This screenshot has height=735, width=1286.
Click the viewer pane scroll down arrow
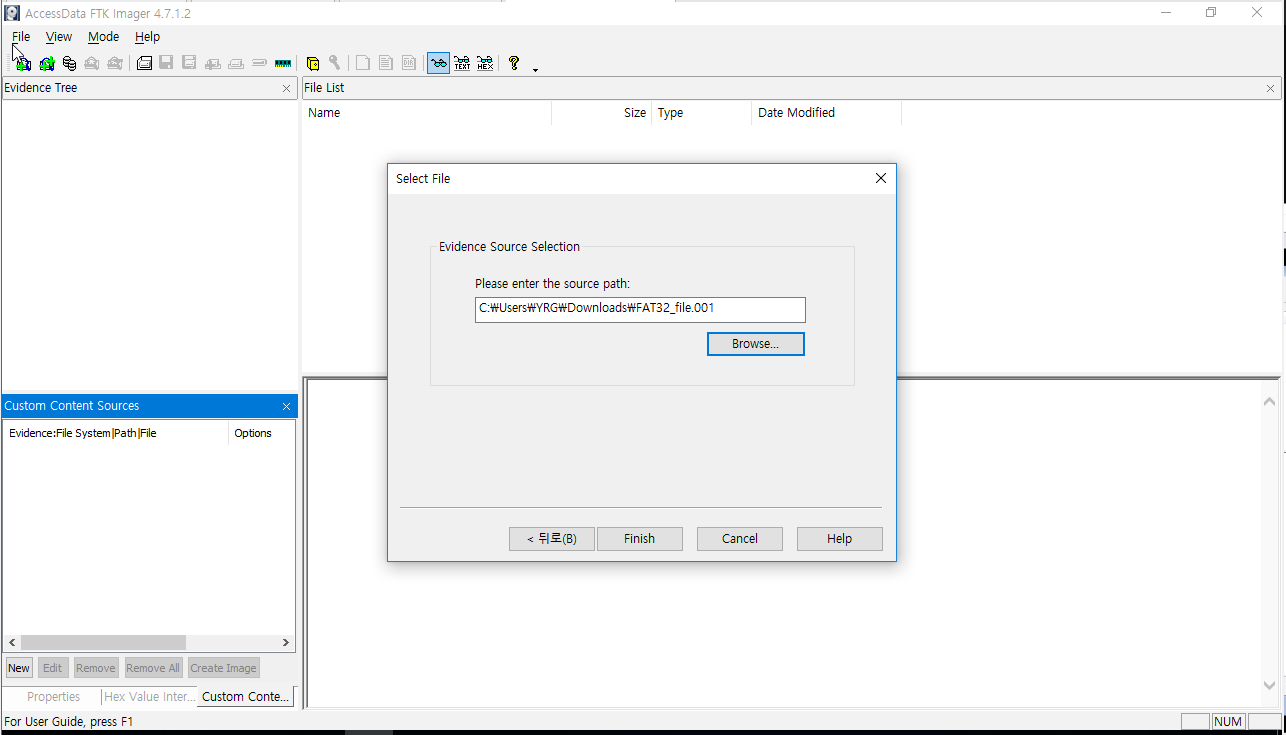(x=1270, y=686)
